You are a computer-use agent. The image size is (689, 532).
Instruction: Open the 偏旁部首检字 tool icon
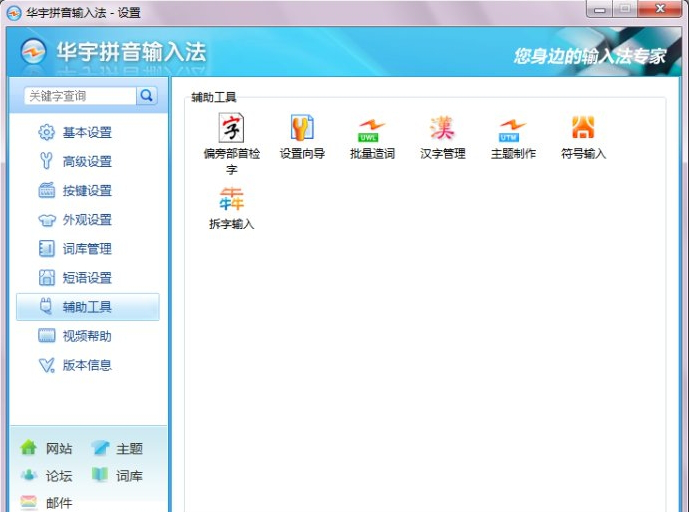(231, 128)
